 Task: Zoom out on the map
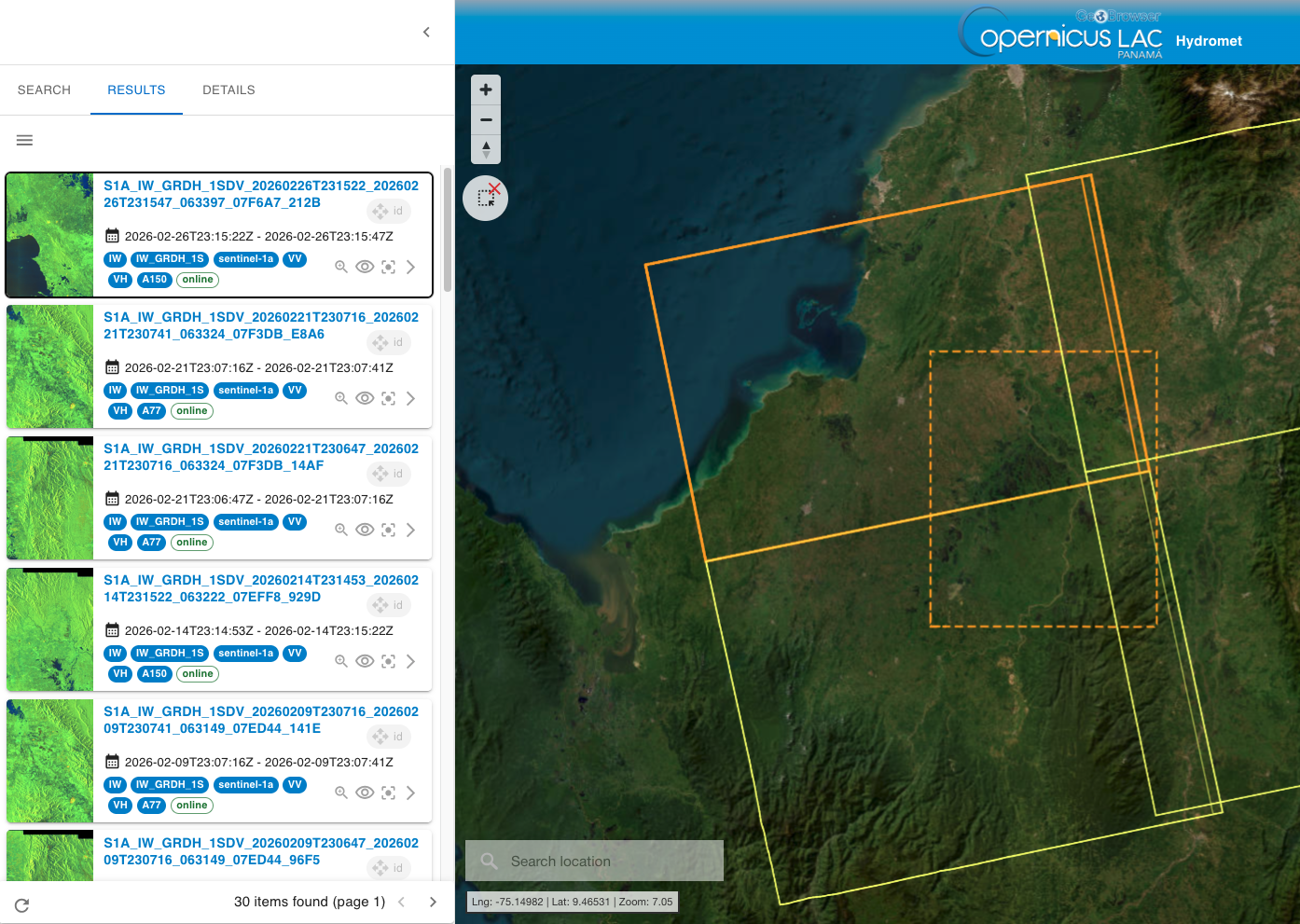click(486, 120)
